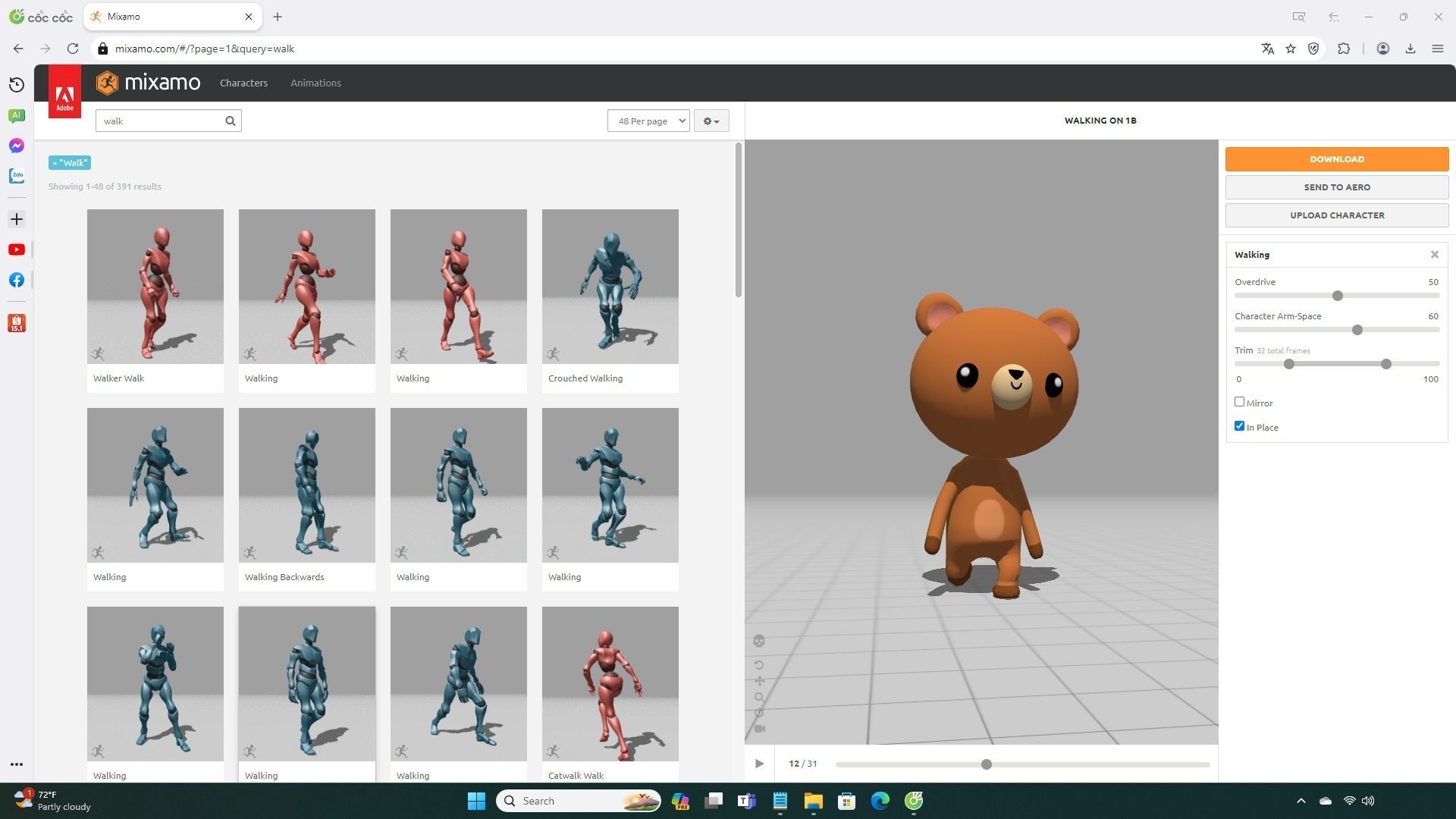
Task: Enable the Mirror checkbox
Action: [x=1239, y=402]
